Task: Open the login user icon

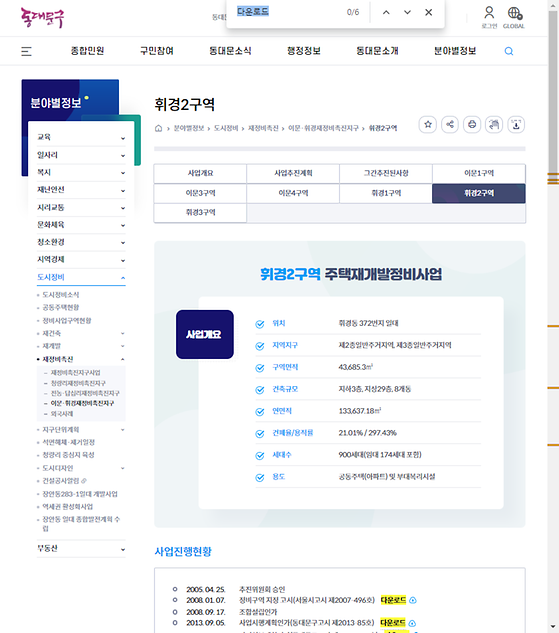Action: pos(489,13)
